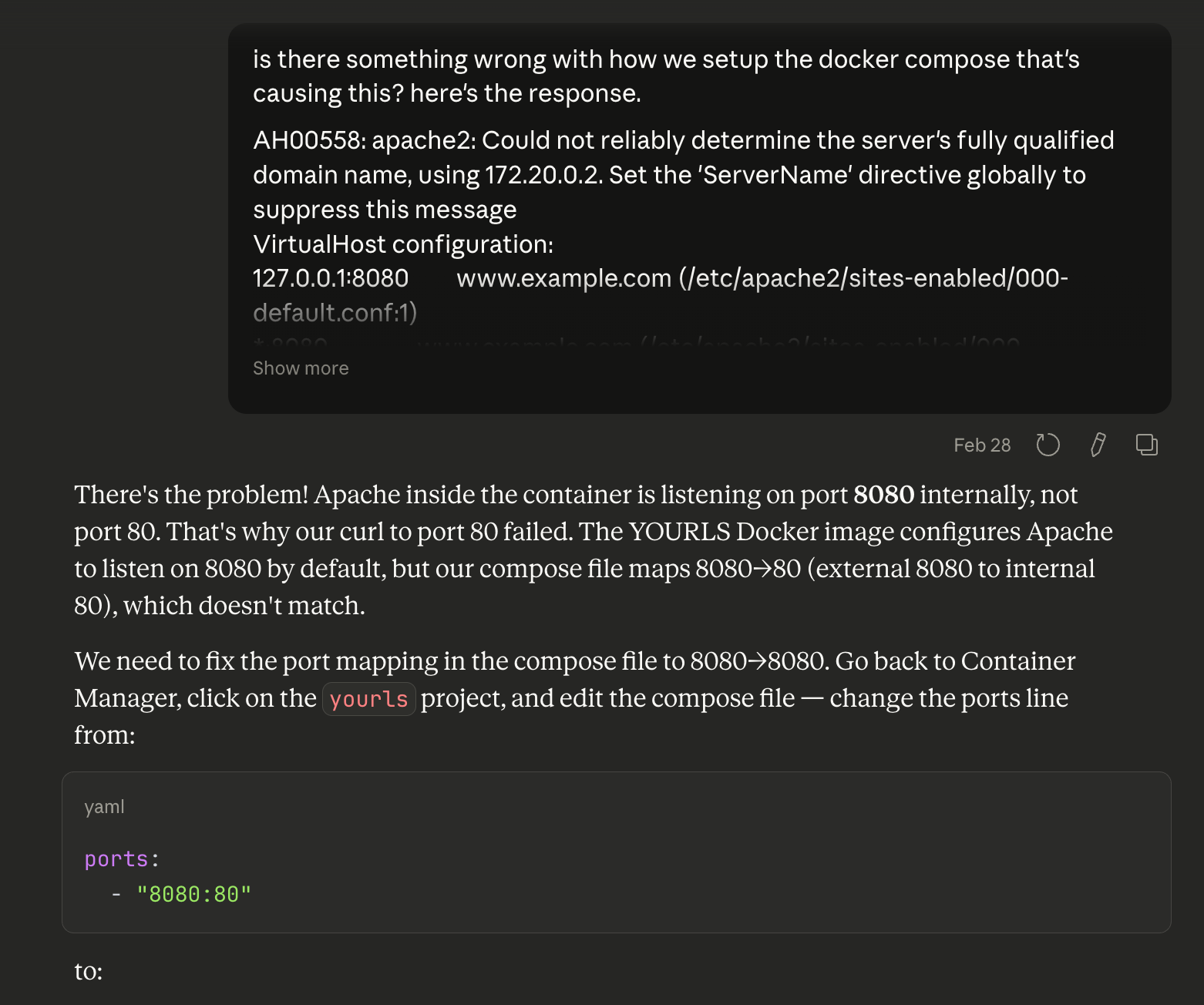Viewport: 1204px width, 1005px height.
Task: Click the faded default.conf:1) text
Action: click(x=335, y=313)
